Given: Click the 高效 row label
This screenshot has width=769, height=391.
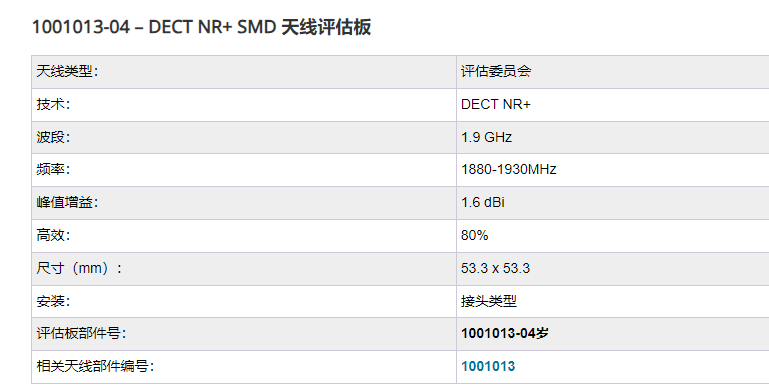Looking at the screenshot, I should 53,235.
